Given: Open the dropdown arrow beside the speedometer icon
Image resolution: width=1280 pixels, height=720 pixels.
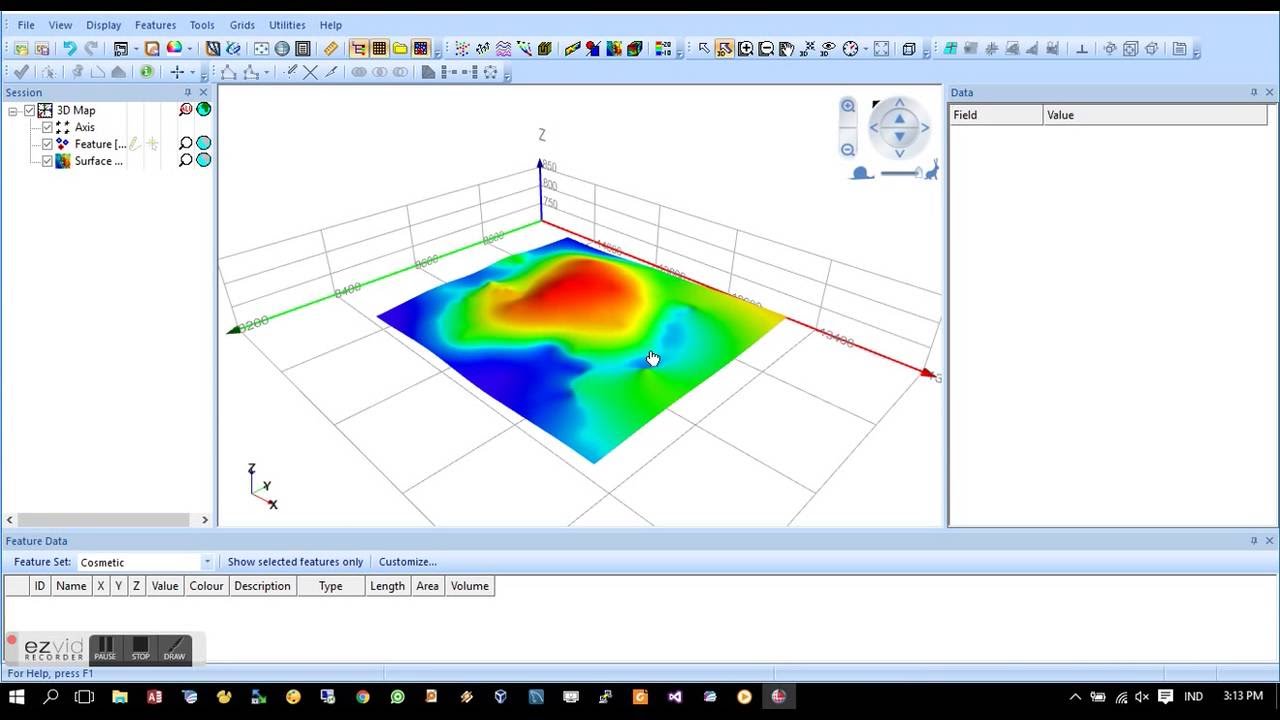Looking at the screenshot, I should (x=866, y=48).
